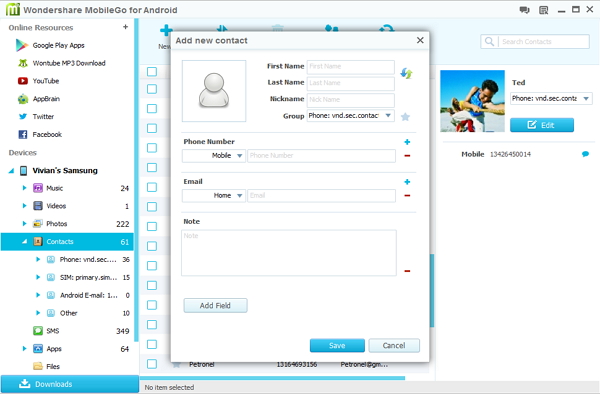Remove the Note field
The height and width of the screenshot is (394, 600).
point(407,271)
